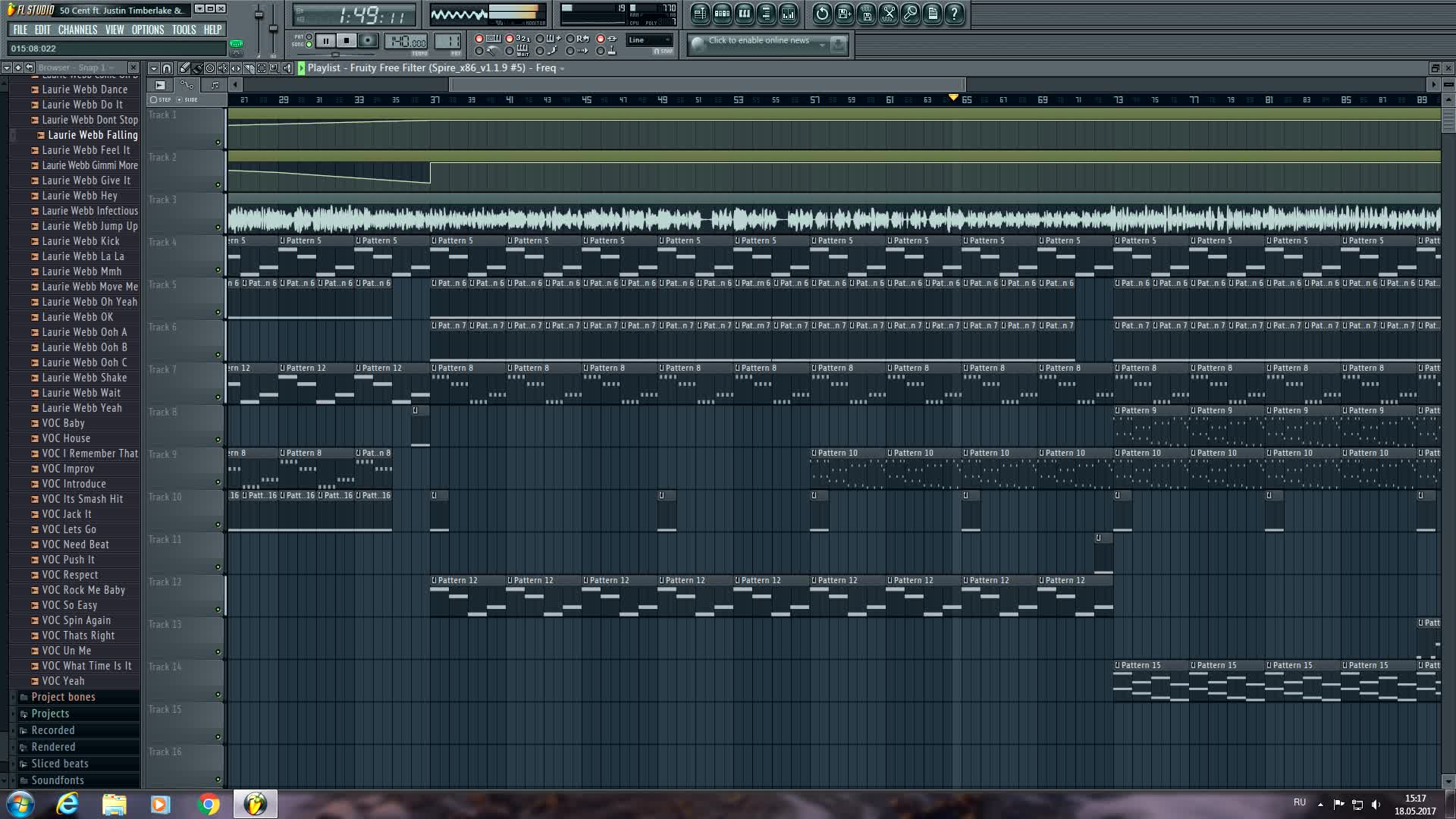Select the Paint brush tool in Playlist
This screenshot has height=819, width=1456.
pos(197,68)
